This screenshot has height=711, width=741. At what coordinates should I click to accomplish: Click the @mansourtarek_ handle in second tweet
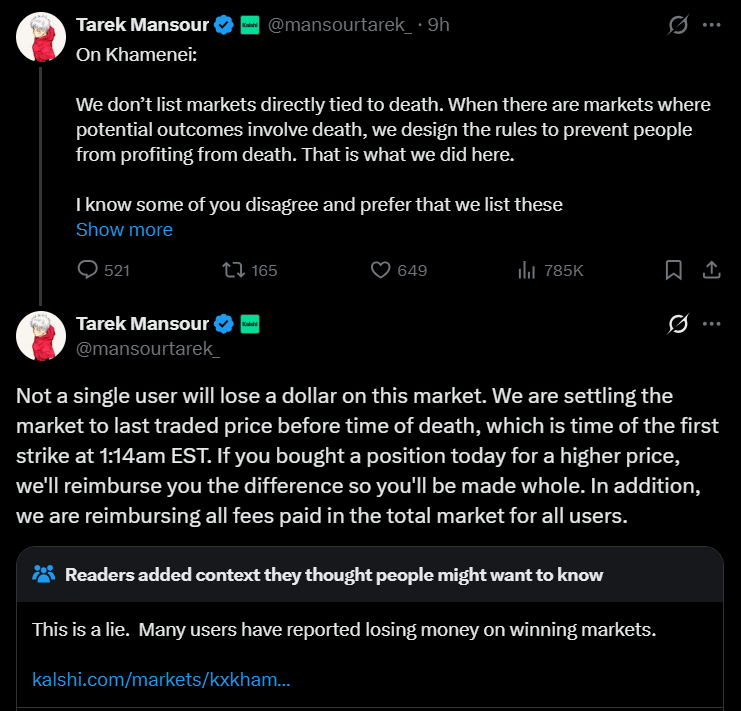(x=148, y=349)
